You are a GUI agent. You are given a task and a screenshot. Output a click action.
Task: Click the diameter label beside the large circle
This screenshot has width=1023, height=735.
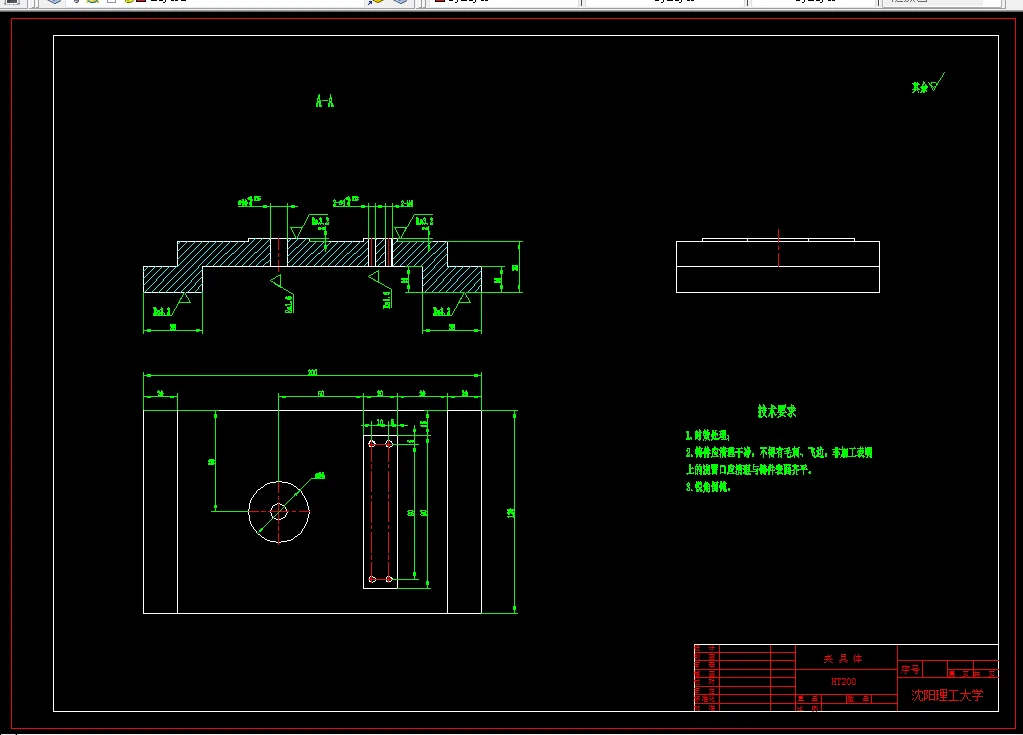tap(319, 475)
